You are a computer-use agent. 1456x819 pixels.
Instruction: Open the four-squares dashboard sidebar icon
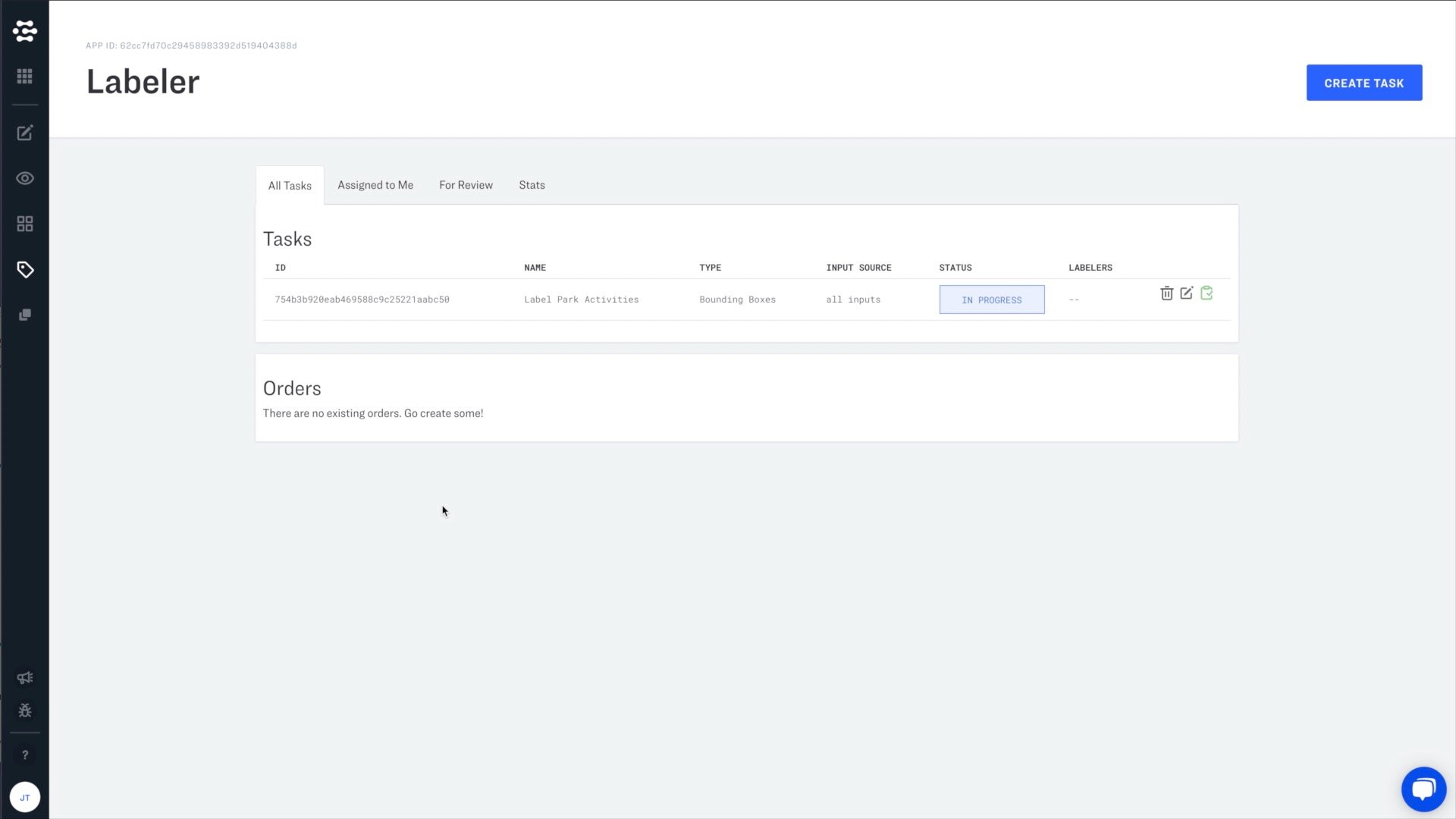25,224
